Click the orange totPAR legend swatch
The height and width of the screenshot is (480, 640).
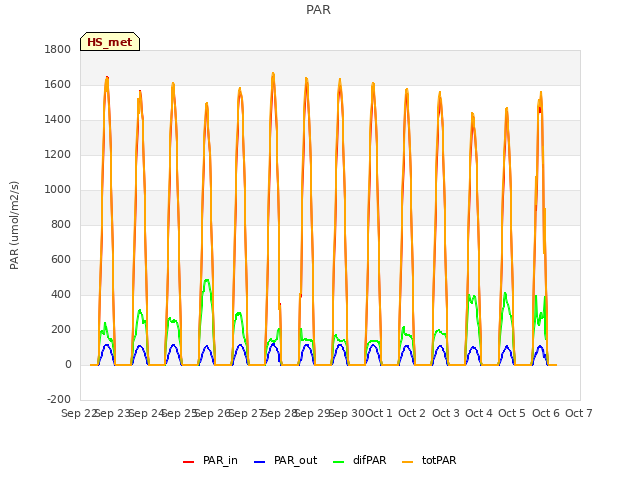click(x=407, y=462)
